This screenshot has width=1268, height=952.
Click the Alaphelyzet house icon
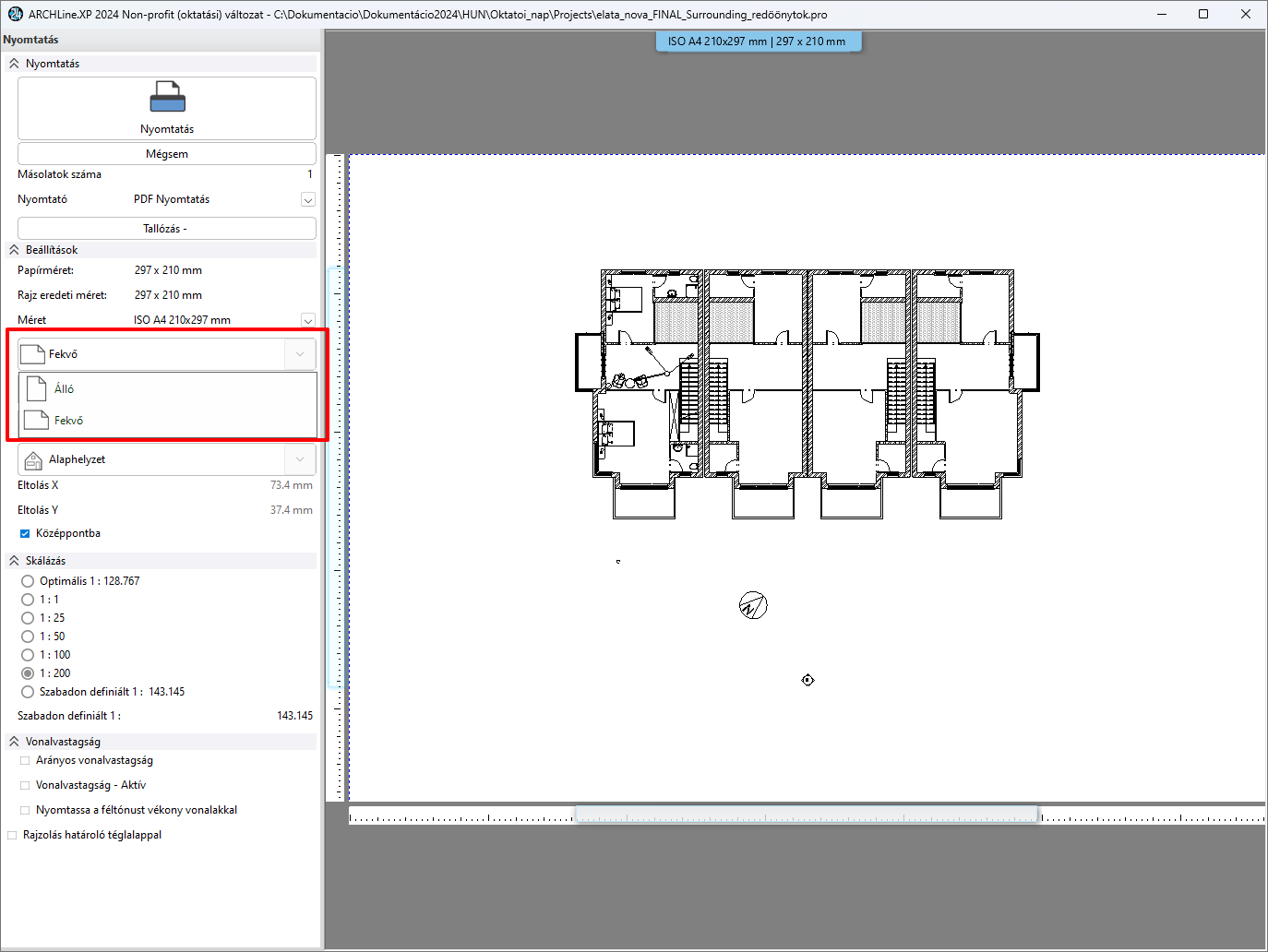pos(33,459)
